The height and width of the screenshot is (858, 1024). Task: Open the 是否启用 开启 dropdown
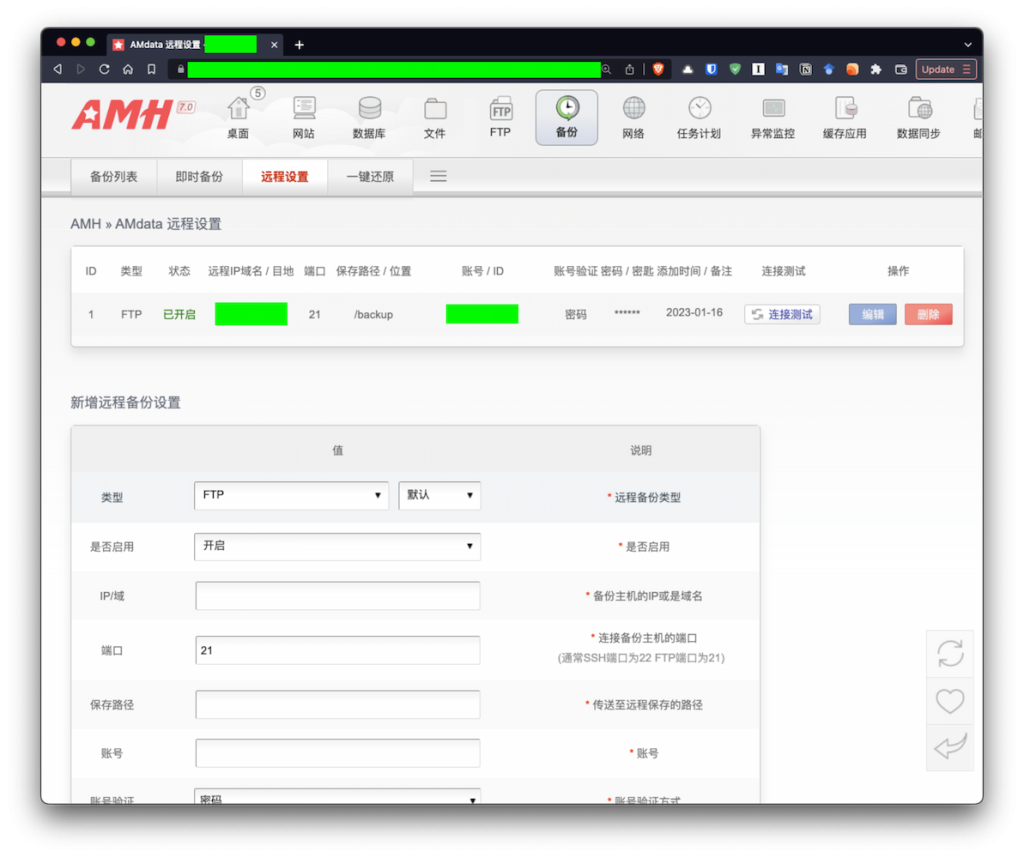[x=337, y=546]
